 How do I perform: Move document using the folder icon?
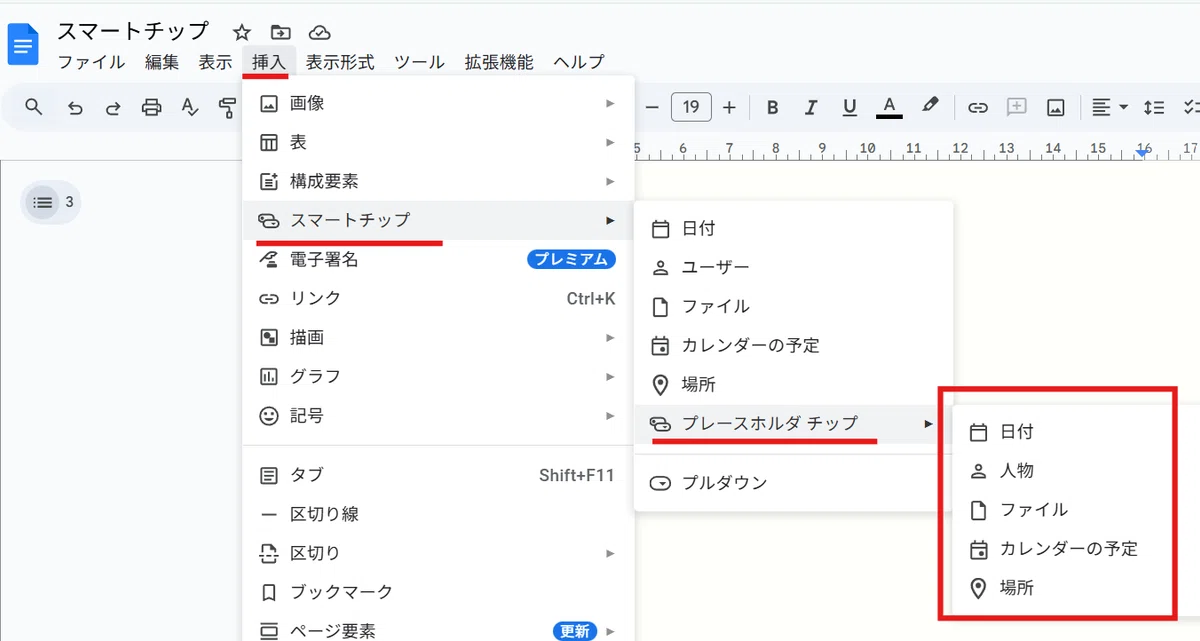pyautogui.click(x=281, y=32)
